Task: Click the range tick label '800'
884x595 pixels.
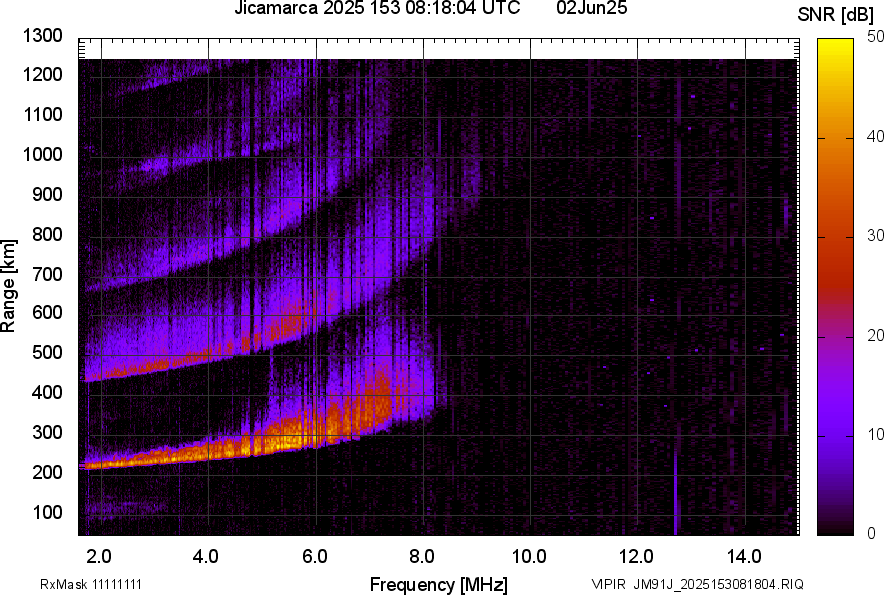Action: pos(47,234)
